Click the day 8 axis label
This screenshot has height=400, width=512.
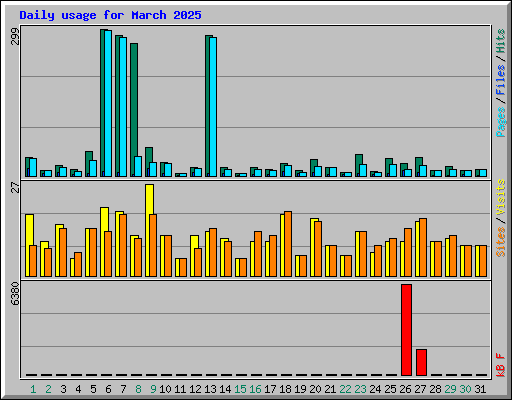tap(138, 389)
